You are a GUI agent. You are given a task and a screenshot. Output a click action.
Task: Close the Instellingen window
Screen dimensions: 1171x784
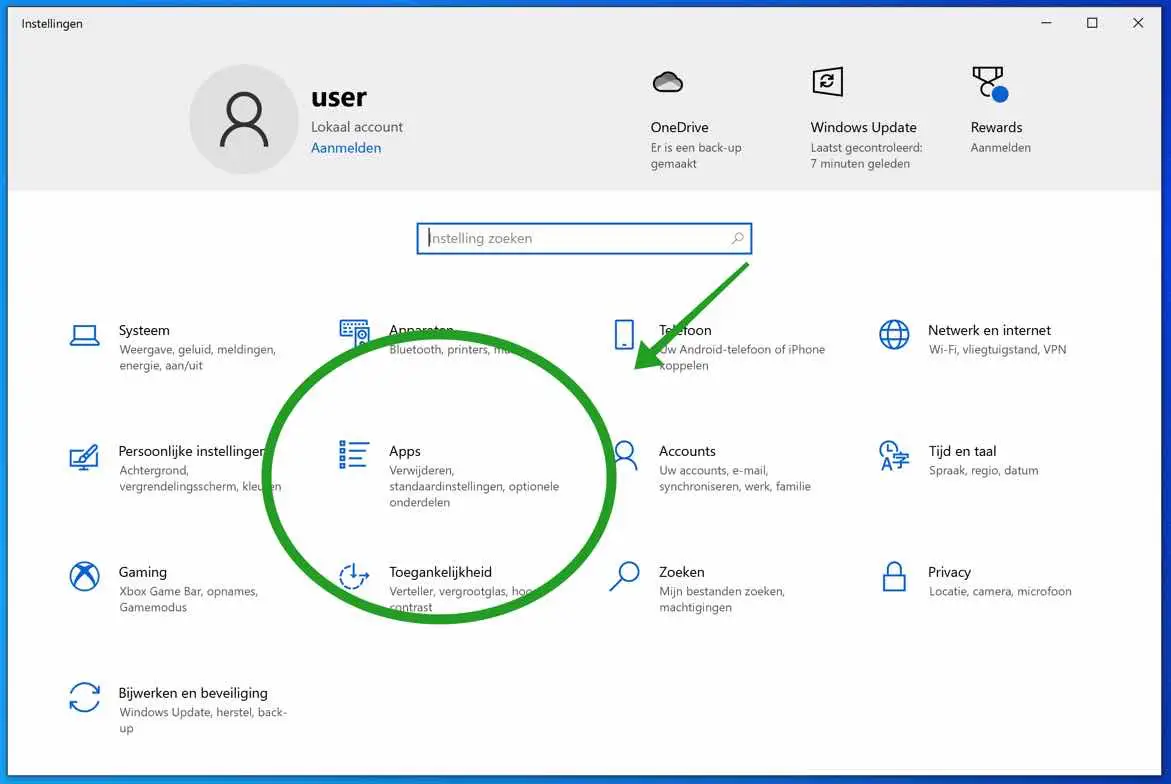[1138, 23]
